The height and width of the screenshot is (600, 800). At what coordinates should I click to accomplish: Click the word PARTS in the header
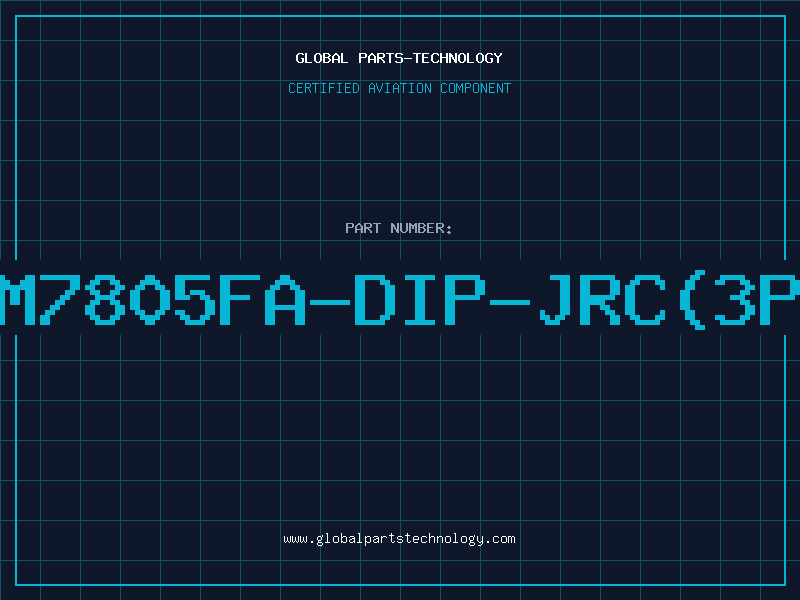point(381,58)
